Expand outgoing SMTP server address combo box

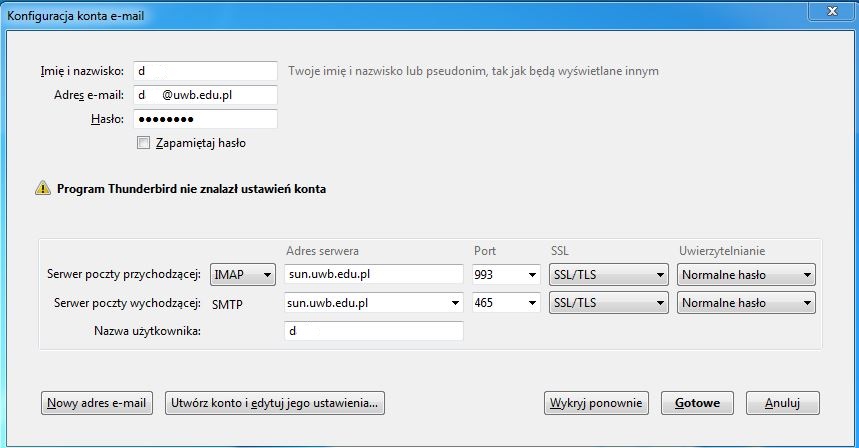tap(455, 302)
